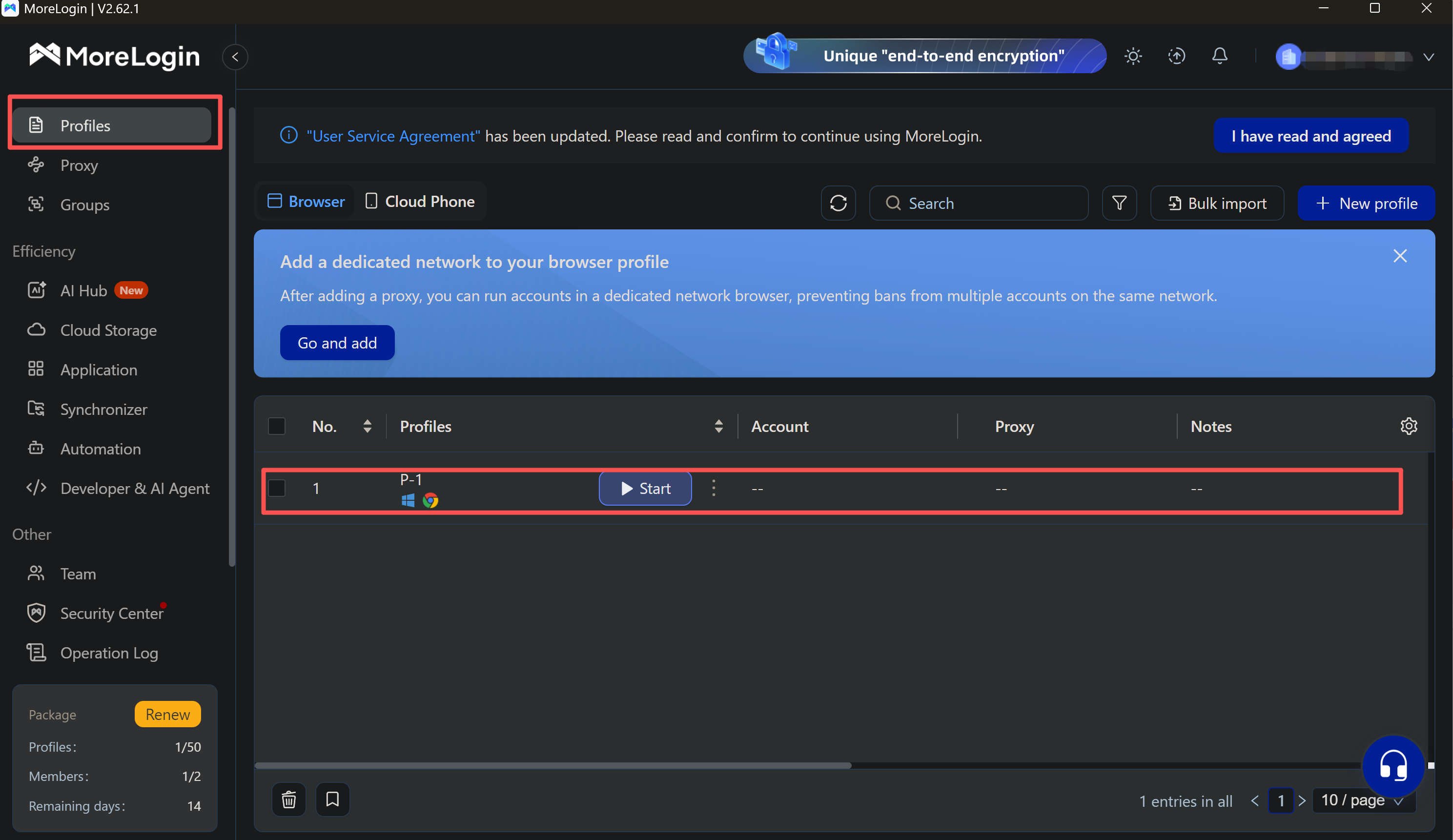Image resolution: width=1453 pixels, height=840 pixels.
Task: Collapse the sidebar with the arrow button
Action: point(235,57)
